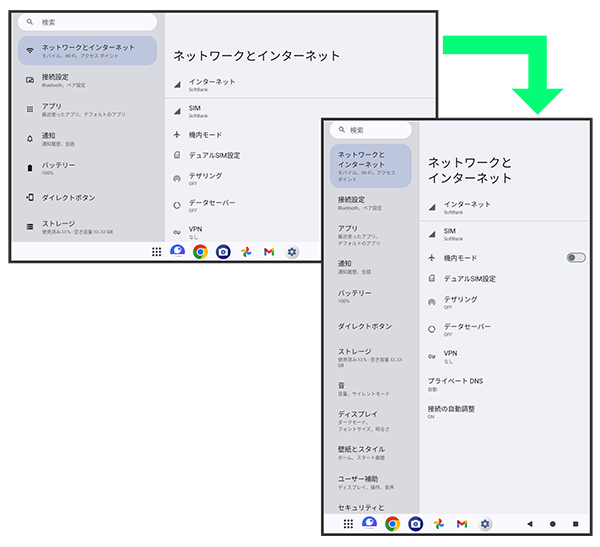Open テザリング in the landscape window

tap(206, 178)
